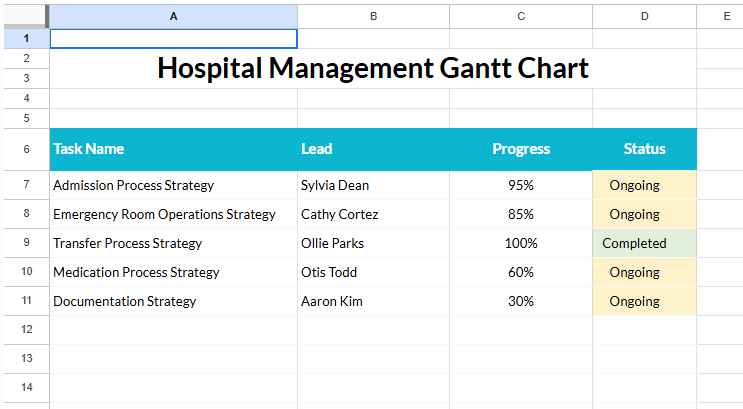
Task: Select row 11 header
Action: pos(25,301)
